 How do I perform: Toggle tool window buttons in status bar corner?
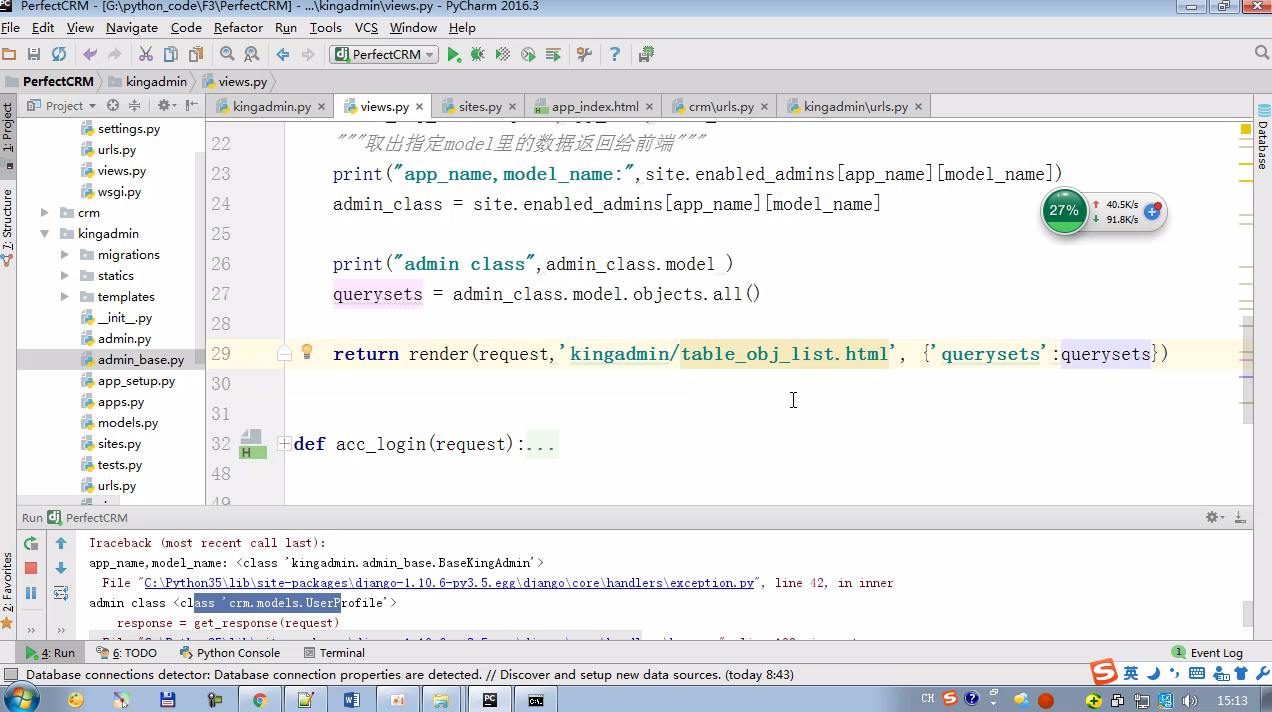(11, 675)
